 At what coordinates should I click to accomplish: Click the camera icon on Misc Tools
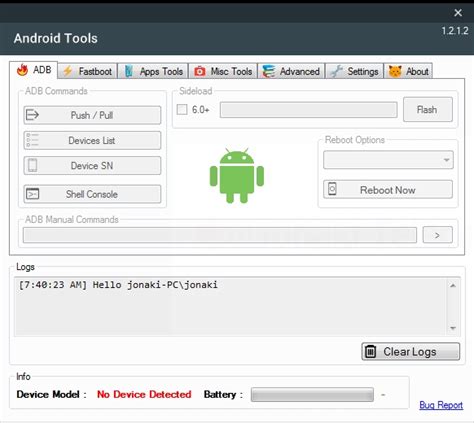click(x=200, y=71)
